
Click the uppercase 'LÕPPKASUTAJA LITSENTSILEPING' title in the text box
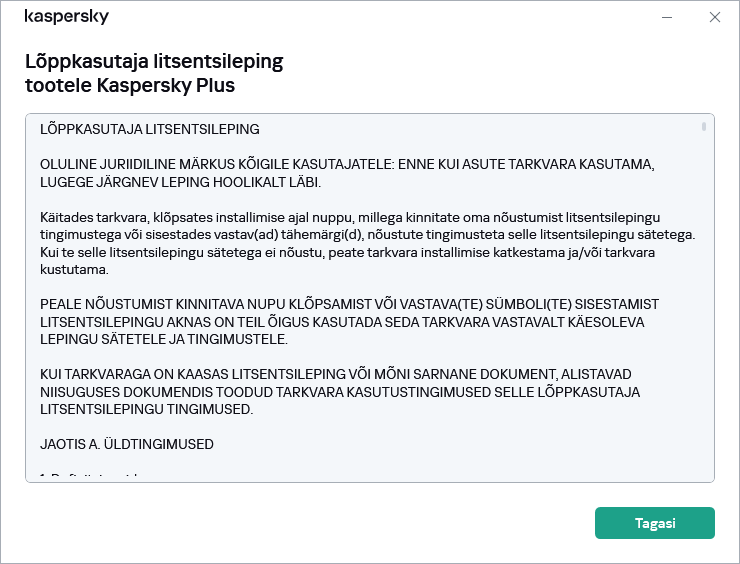pos(149,129)
